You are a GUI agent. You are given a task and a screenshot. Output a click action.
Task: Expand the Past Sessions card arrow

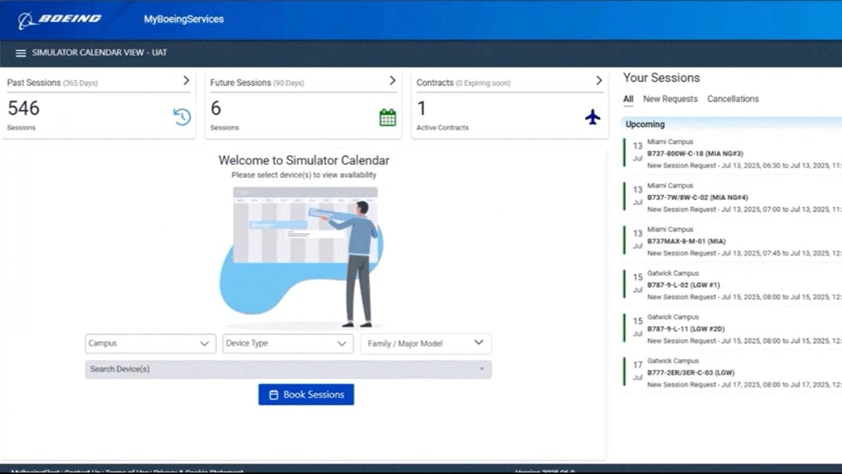click(x=186, y=81)
